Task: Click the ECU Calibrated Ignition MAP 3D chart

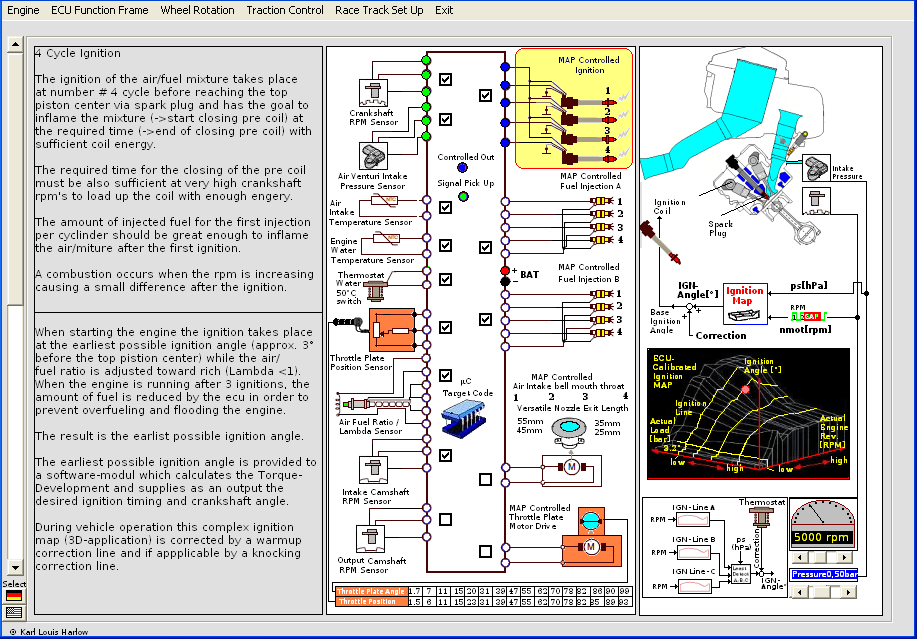Action: pos(749,414)
